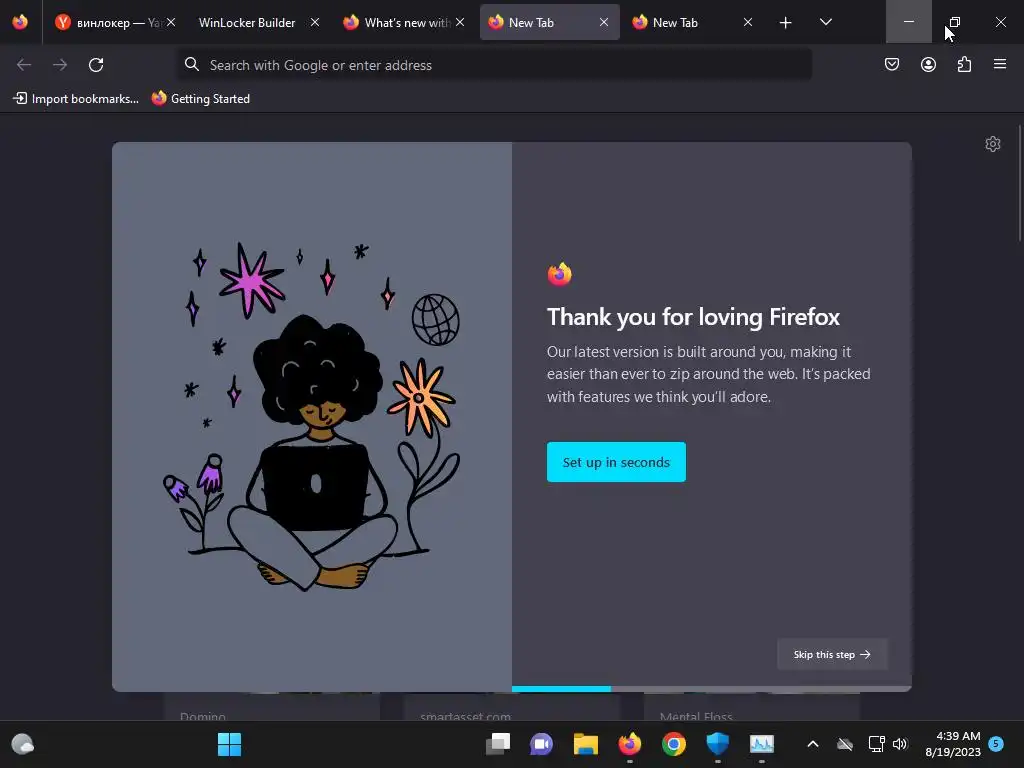
Task: Open clock and date 4:39 AM
Action: [x=953, y=744]
